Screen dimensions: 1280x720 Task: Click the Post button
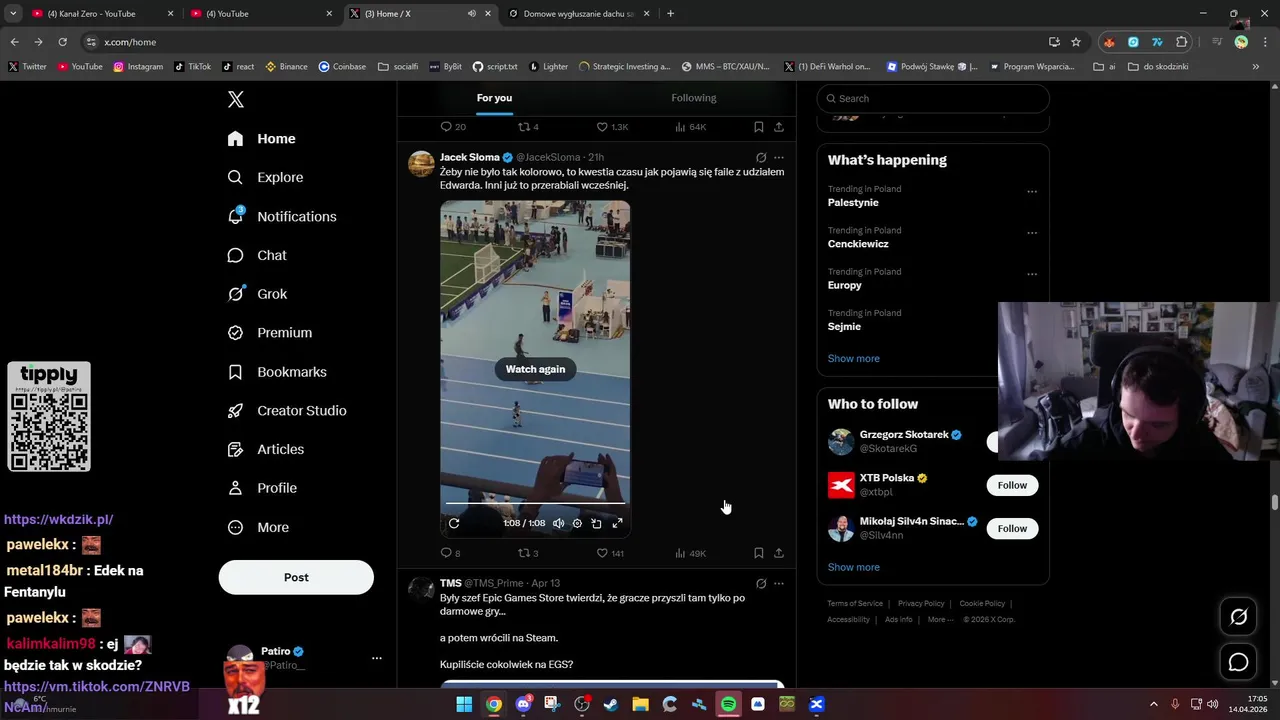click(x=296, y=577)
